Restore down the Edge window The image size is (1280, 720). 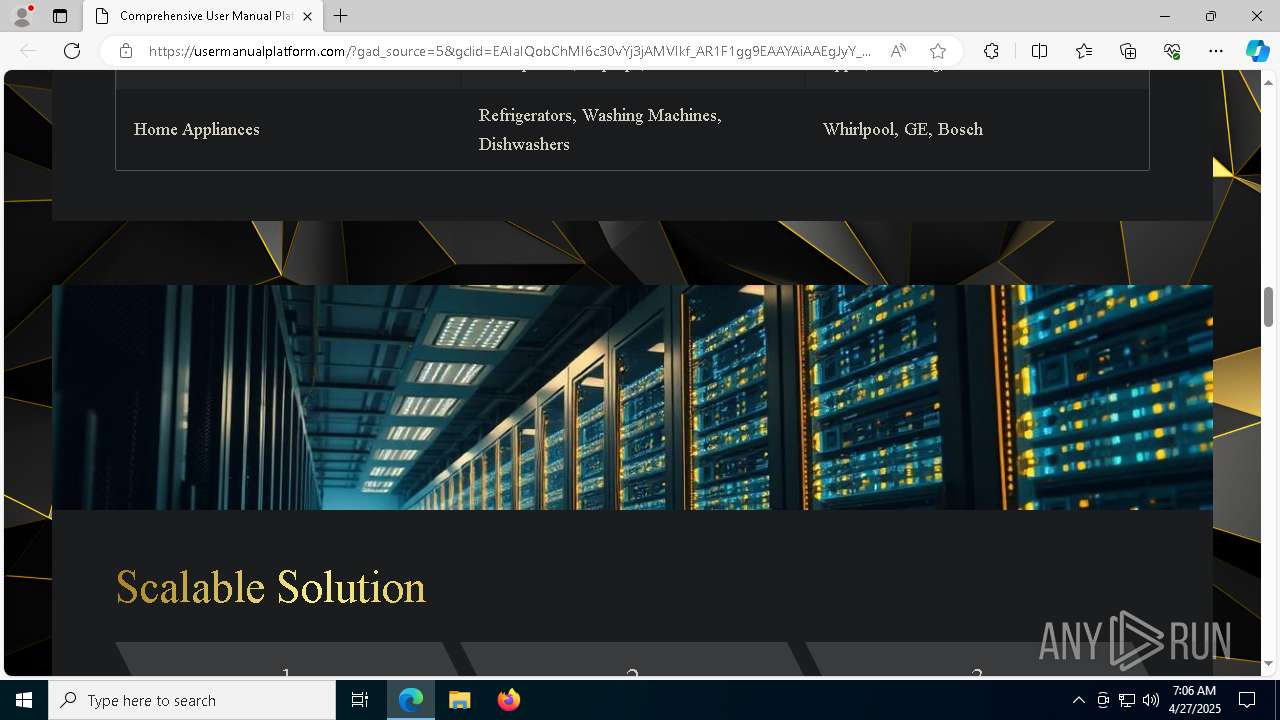(1211, 16)
